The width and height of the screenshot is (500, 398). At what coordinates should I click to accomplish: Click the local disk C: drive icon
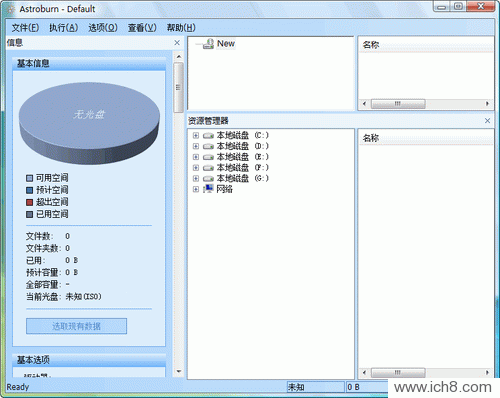click(x=208, y=136)
